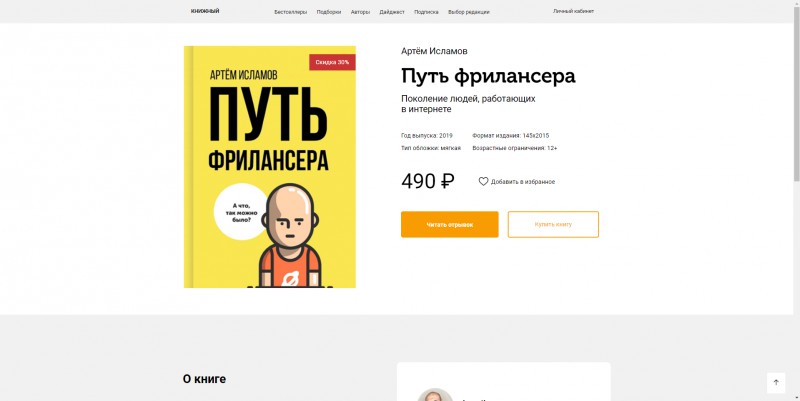Image resolution: width=800 pixels, height=401 pixels.
Task: Click the Купить книгу button
Action: click(x=553, y=224)
